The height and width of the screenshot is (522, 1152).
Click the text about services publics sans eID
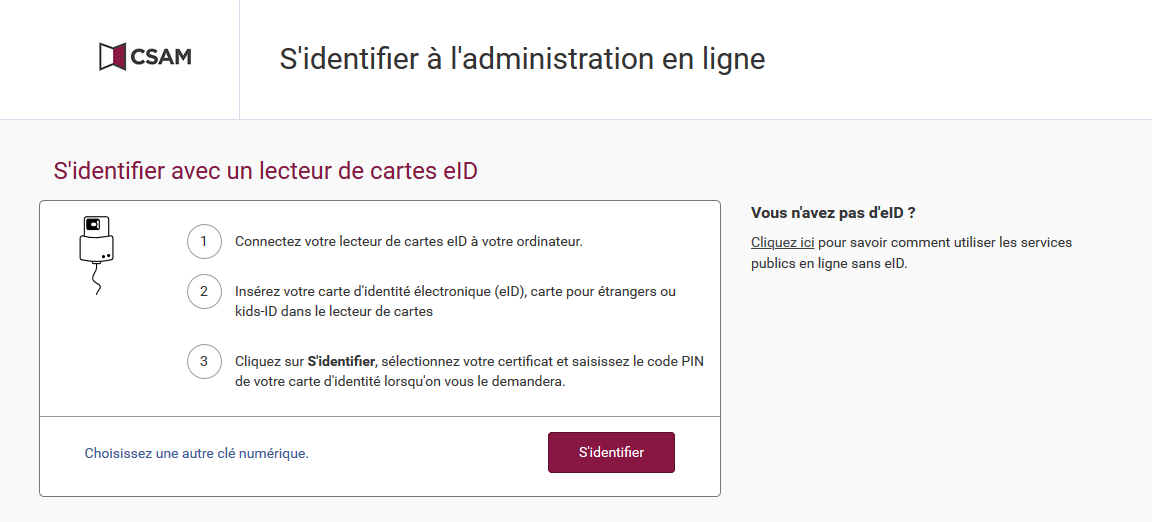(911, 252)
